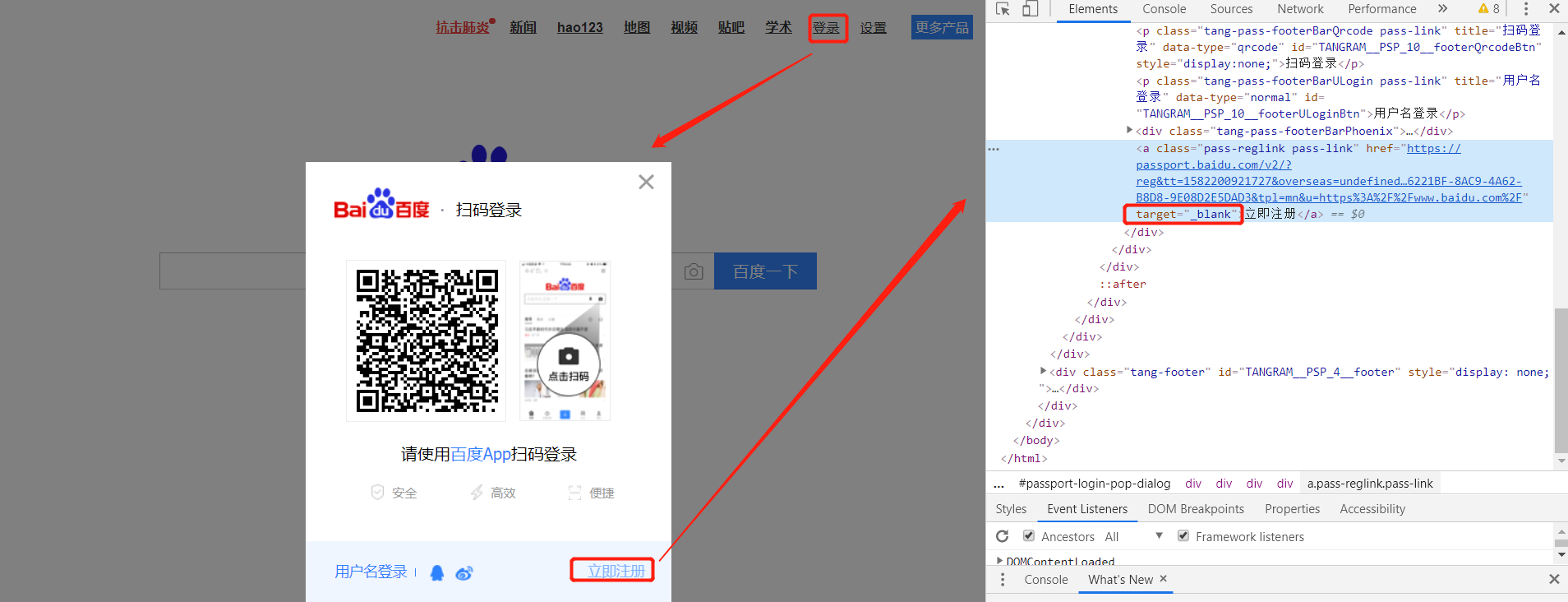Open the 地图 maps link

click(x=637, y=28)
